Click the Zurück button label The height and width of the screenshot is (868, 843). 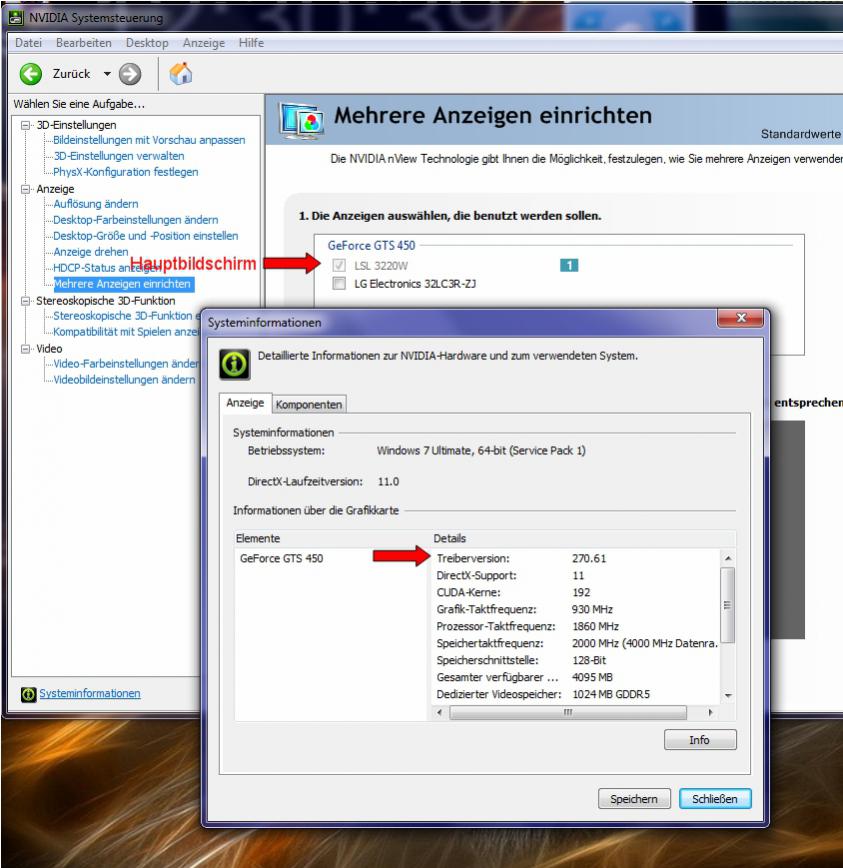tap(71, 74)
